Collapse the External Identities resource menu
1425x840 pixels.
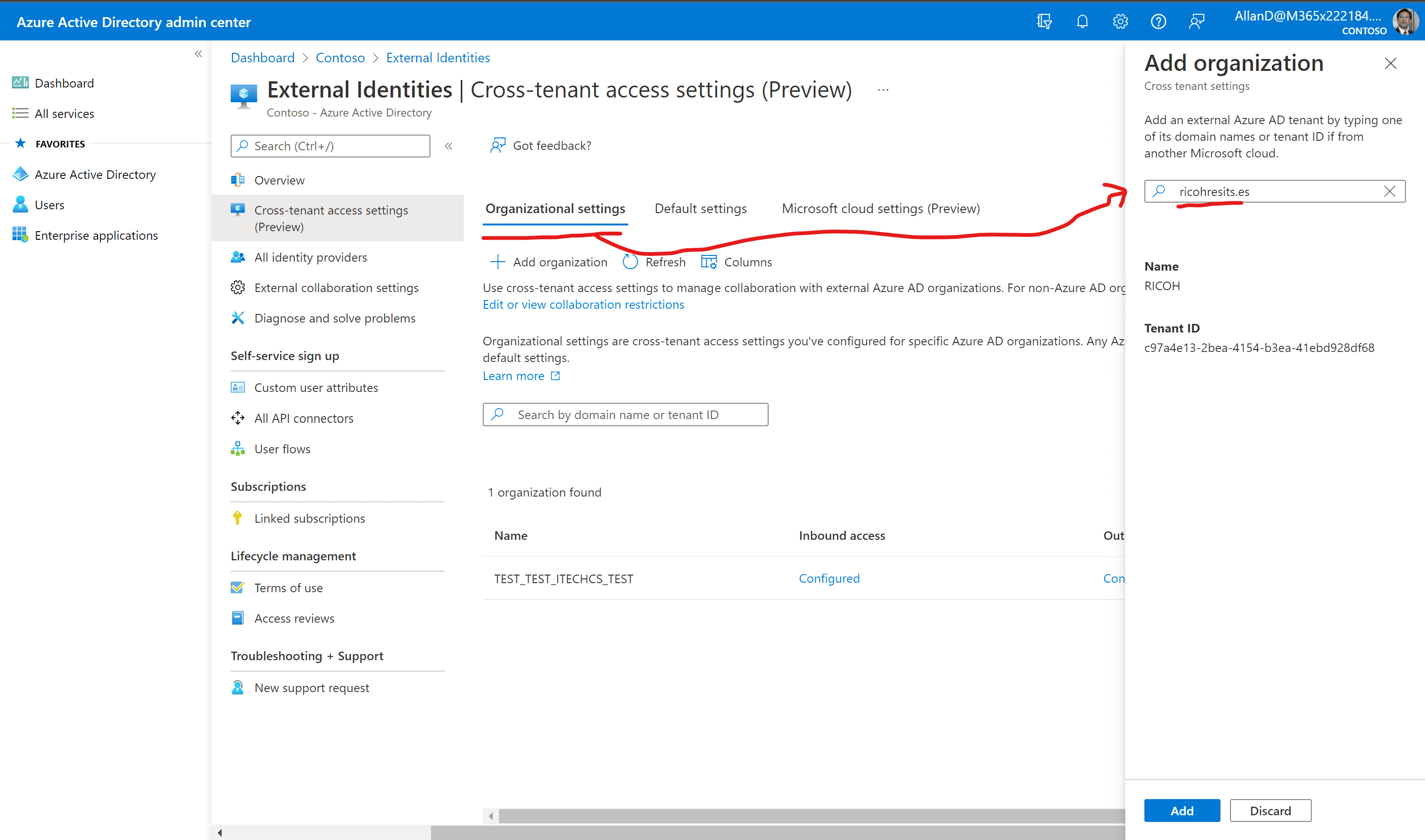pyautogui.click(x=448, y=146)
